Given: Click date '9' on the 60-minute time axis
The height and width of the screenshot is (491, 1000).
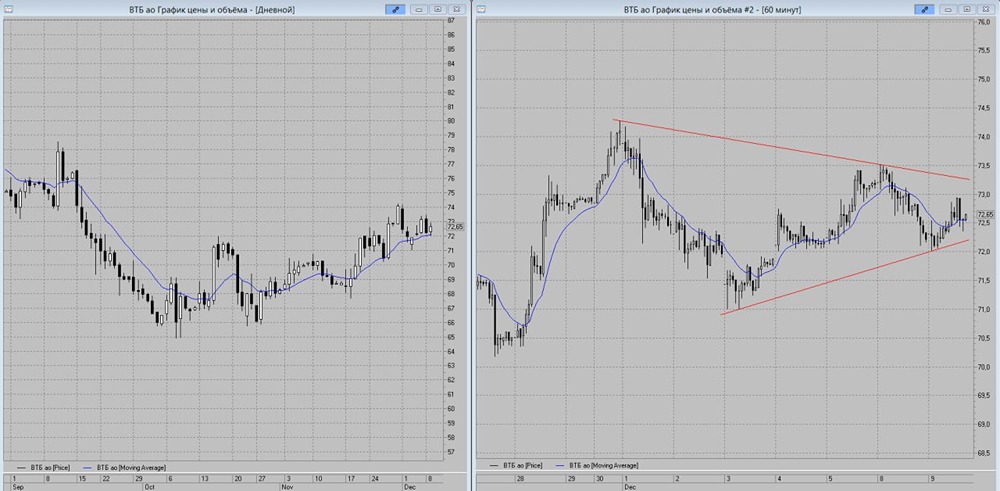Looking at the screenshot, I should (x=930, y=478).
